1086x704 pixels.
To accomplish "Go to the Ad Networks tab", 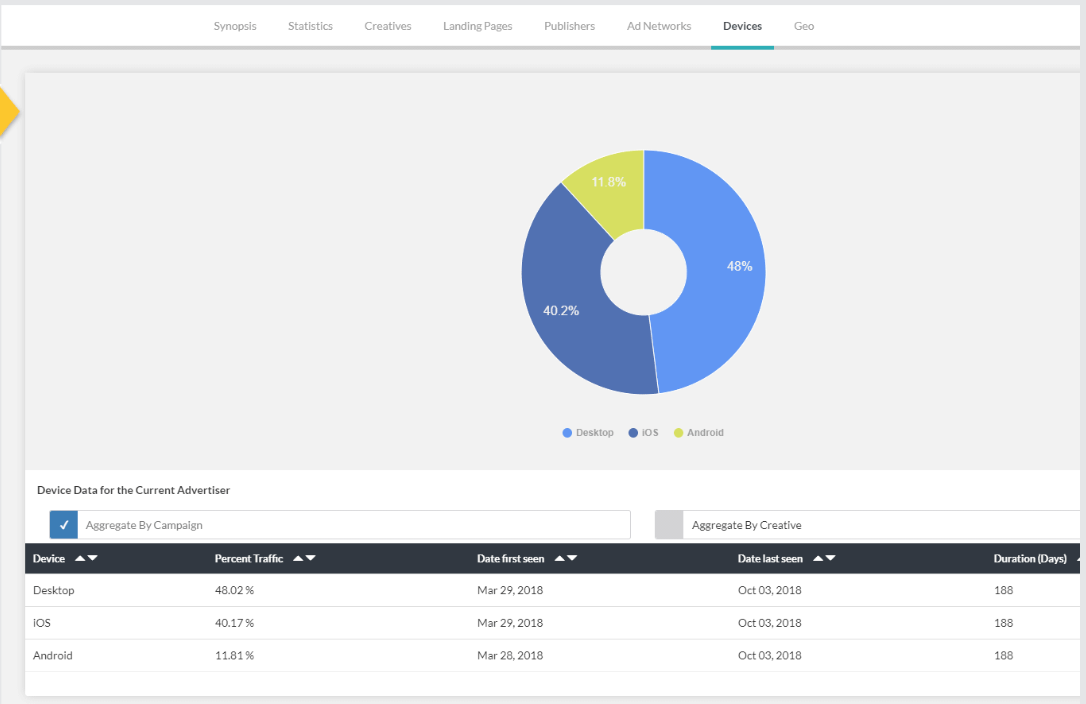I will click(x=659, y=26).
